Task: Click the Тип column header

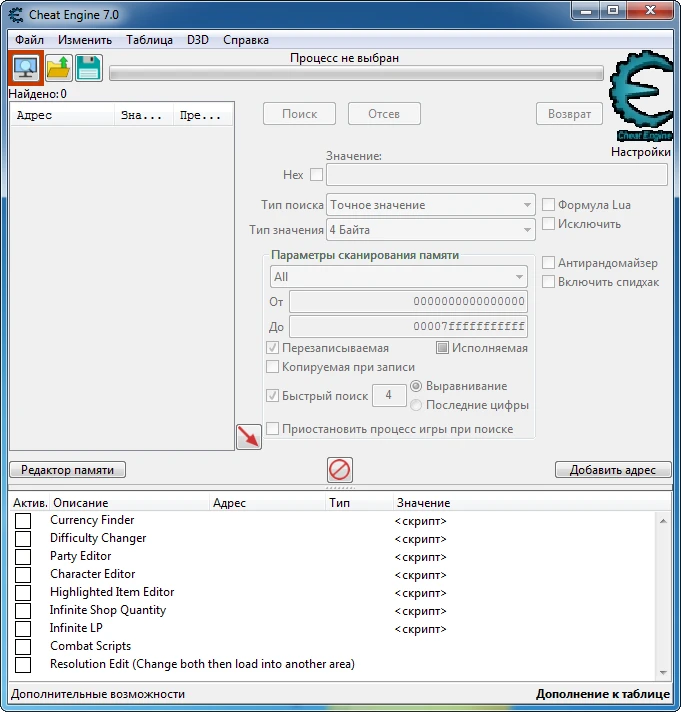Action: click(x=359, y=503)
